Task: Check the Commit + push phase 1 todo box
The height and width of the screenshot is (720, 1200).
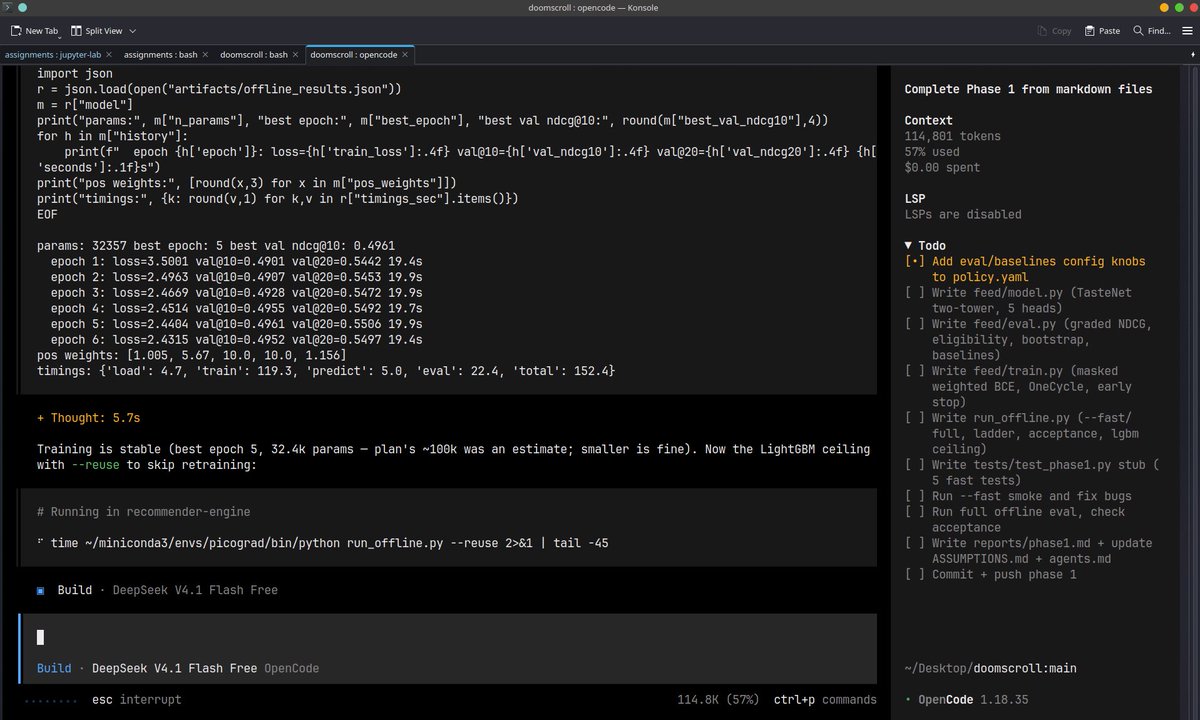Action: point(914,574)
